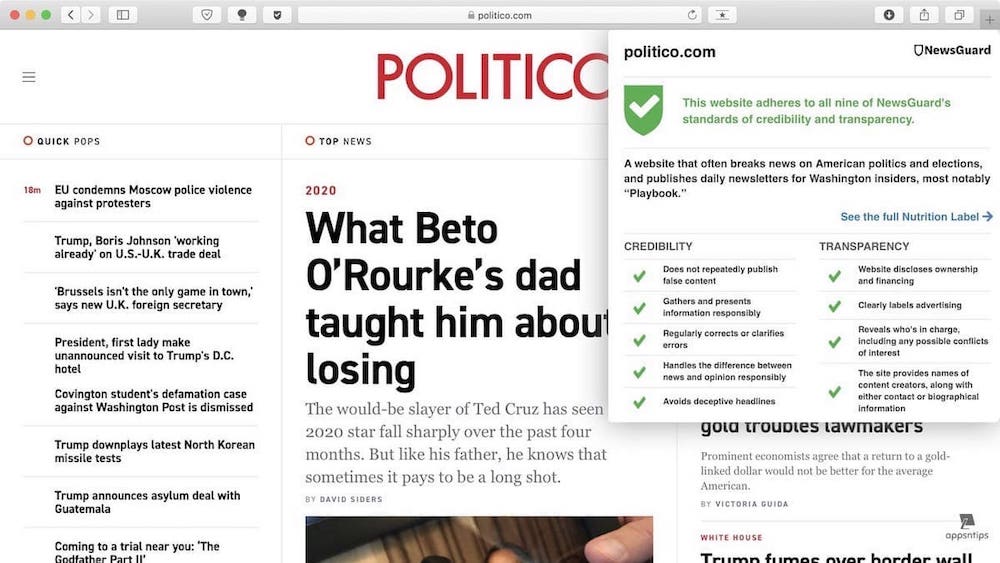This screenshot has width=1000, height=563.
Task: Click checkmark beside 'Does not repeatedly publish false content'
Action: (638, 275)
